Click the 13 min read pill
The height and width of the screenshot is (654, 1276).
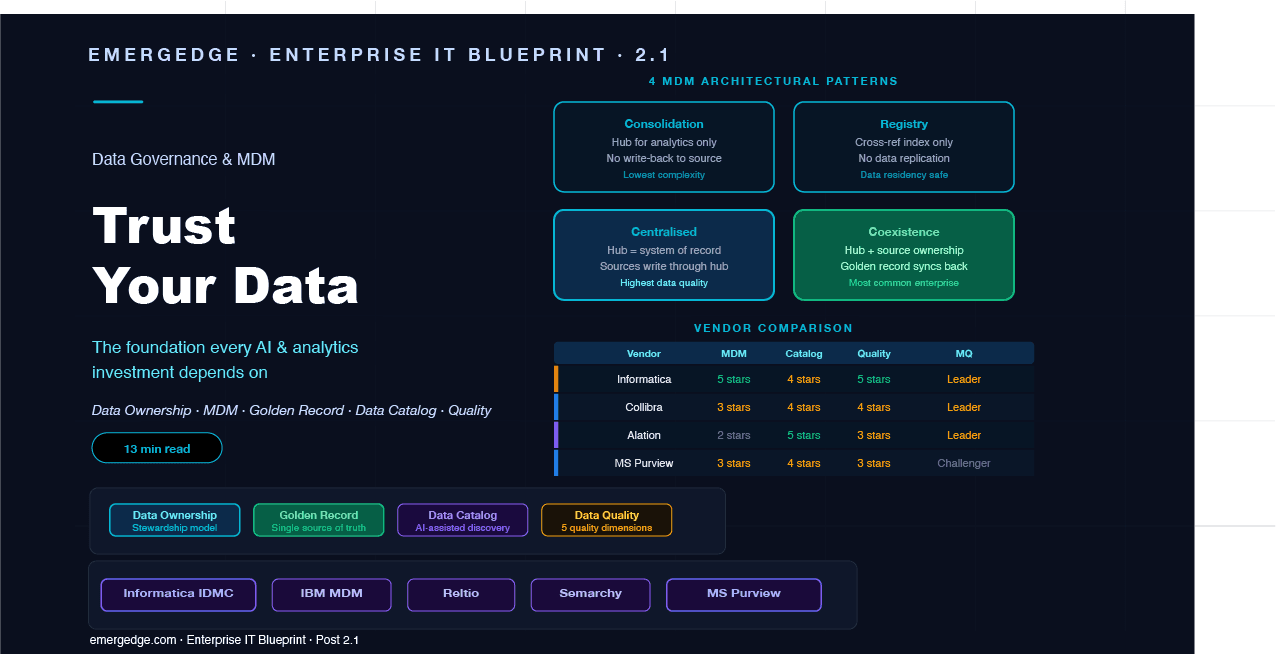pos(157,448)
